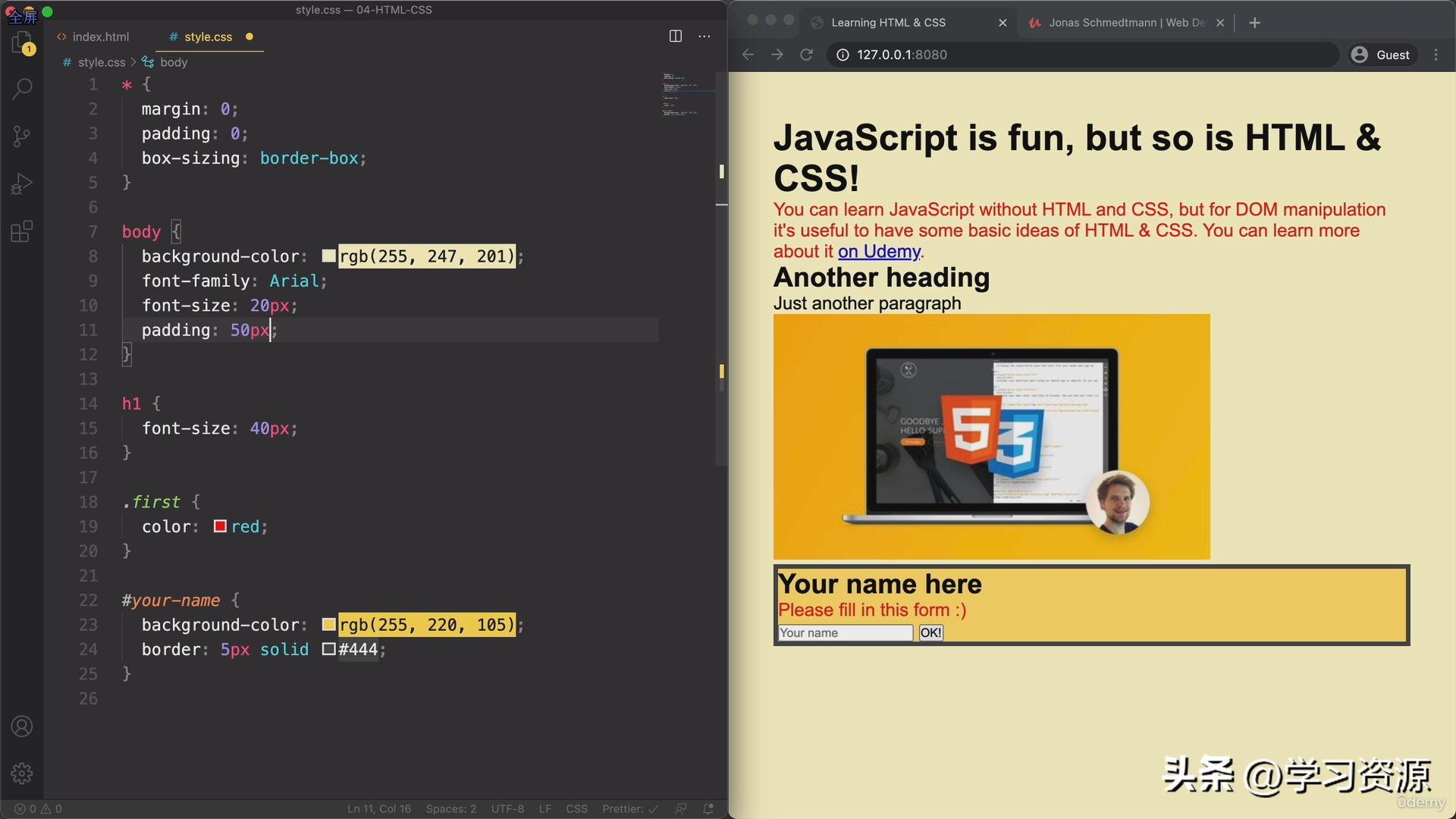Switch to the index.html tab

[x=101, y=36]
